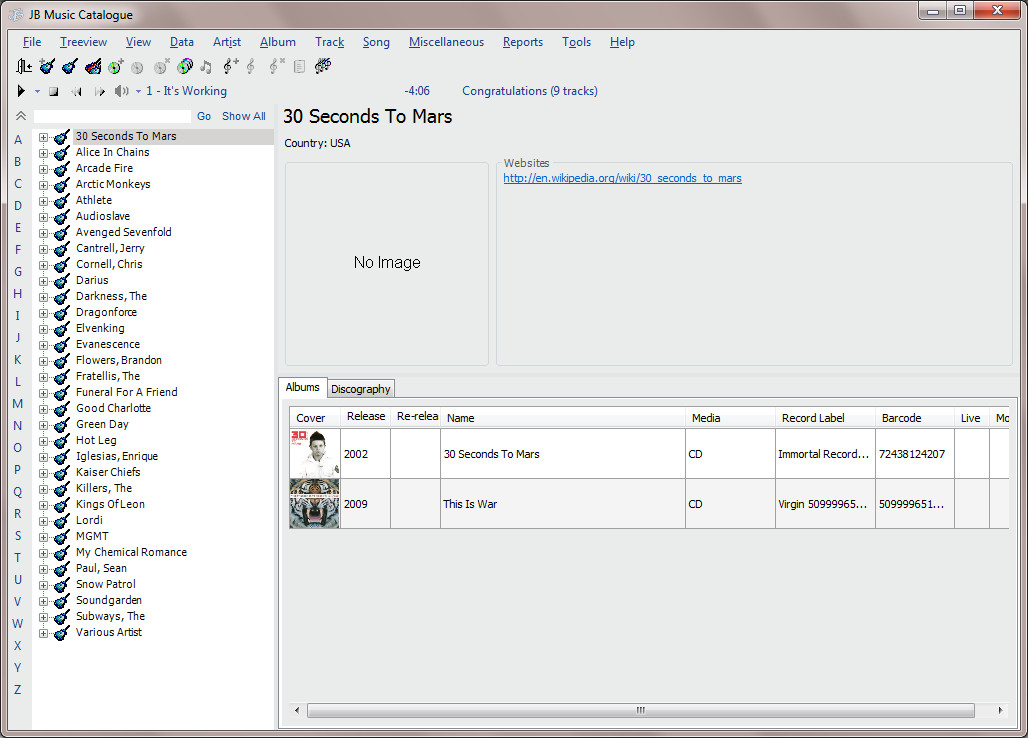Click the sheet music notes toolbar icon
This screenshot has width=1028, height=738.
click(323, 66)
